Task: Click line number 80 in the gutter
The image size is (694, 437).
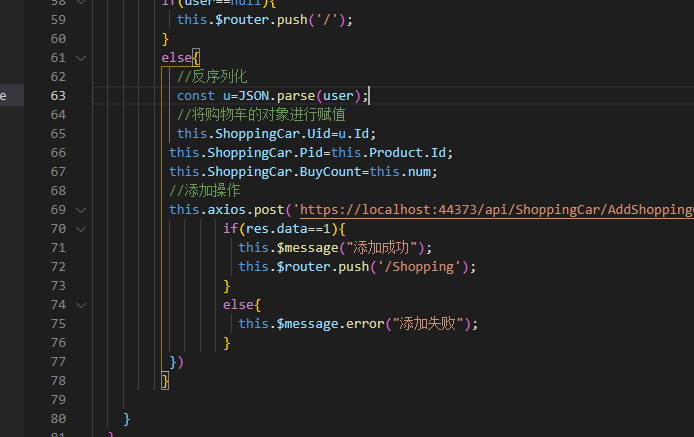Action: (x=58, y=418)
